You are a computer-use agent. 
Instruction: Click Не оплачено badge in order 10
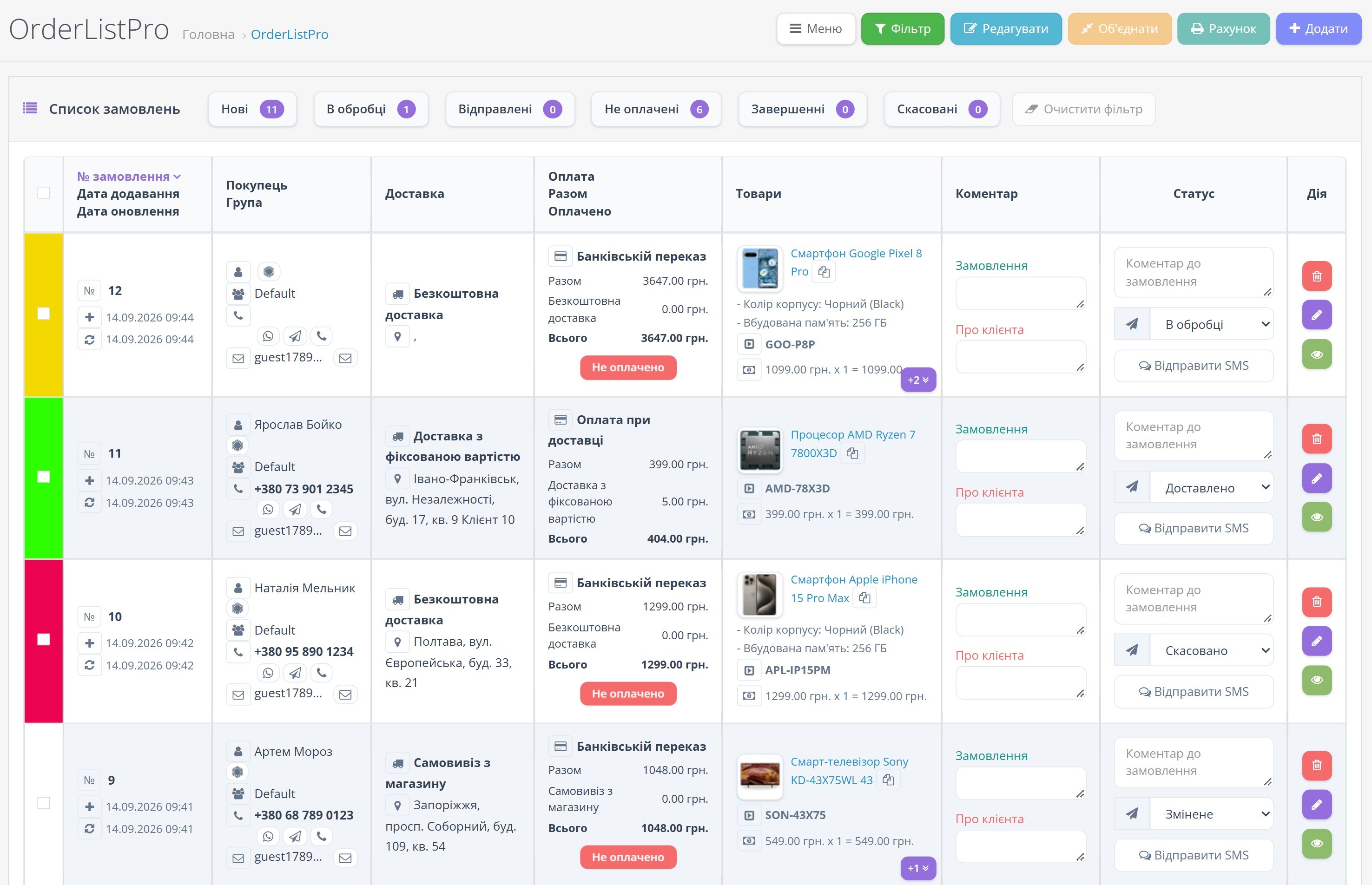627,694
